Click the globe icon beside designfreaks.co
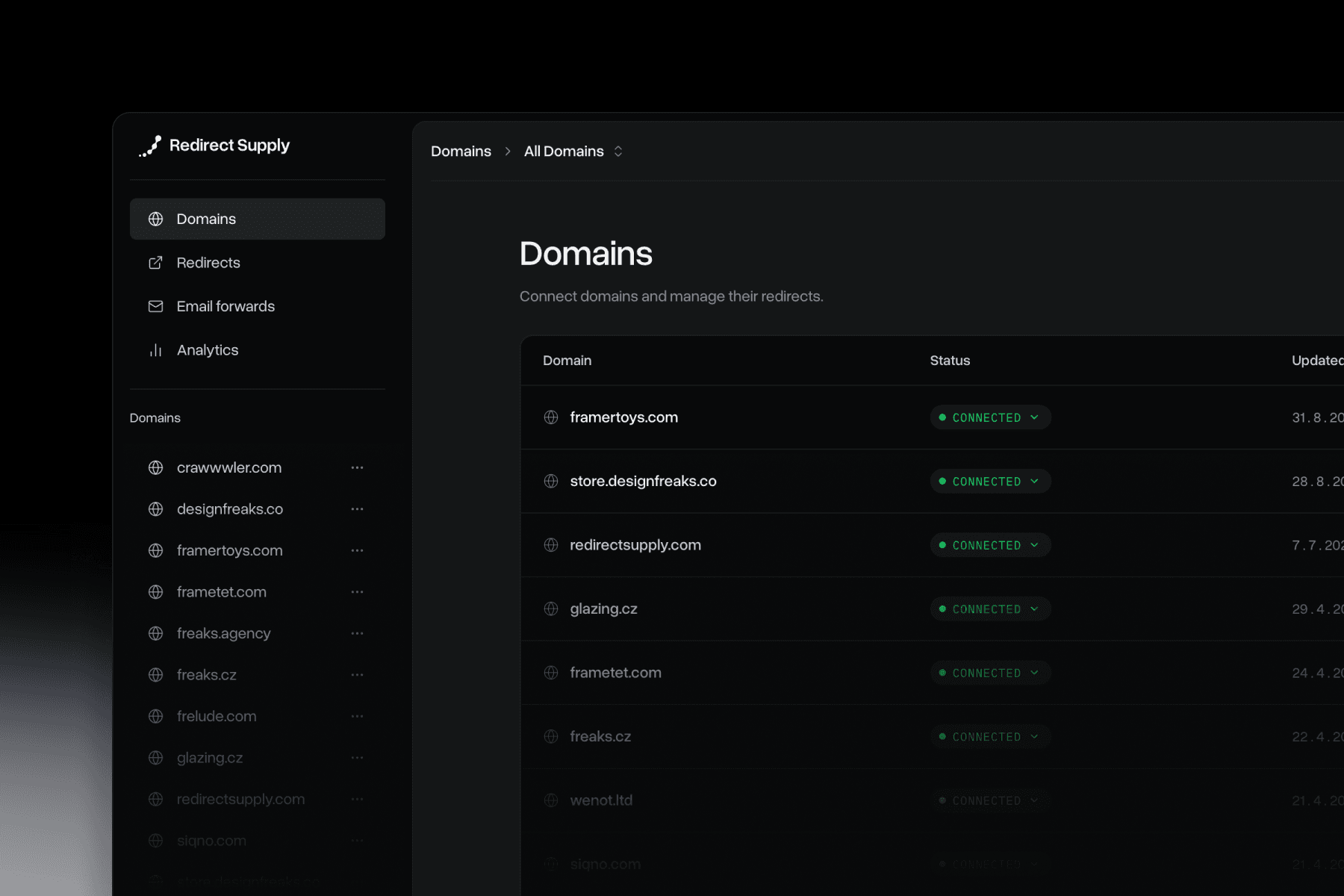This screenshot has height=896, width=1344. click(155, 509)
